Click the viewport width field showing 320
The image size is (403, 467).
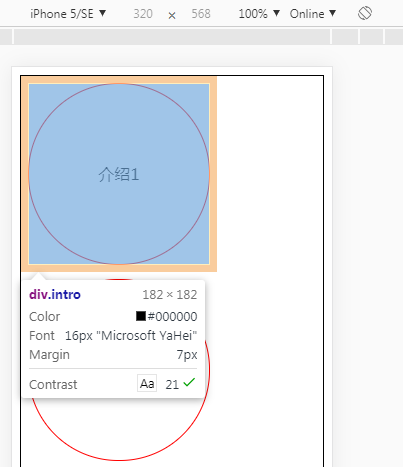click(x=143, y=14)
